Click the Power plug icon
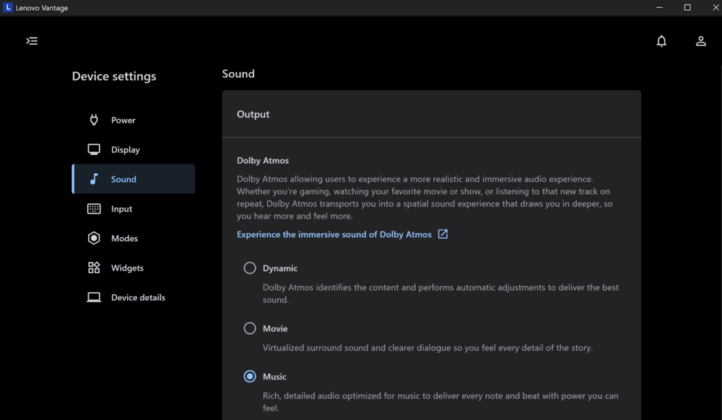Image resolution: width=722 pixels, height=420 pixels. click(x=94, y=120)
